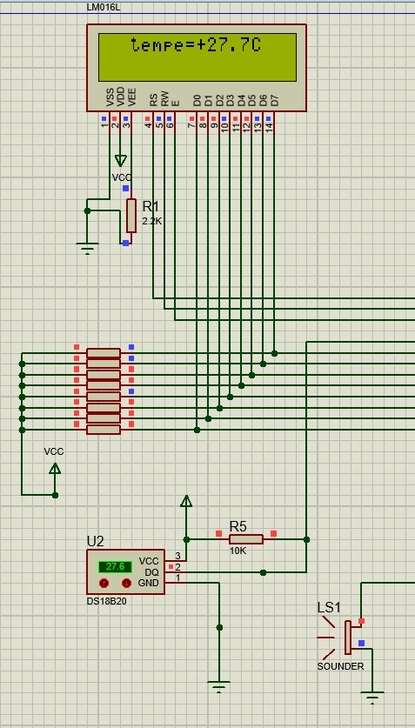Viewport: 415px width, 728px height.
Task: Click the VCC text label near the resistor array
Action: point(54,451)
